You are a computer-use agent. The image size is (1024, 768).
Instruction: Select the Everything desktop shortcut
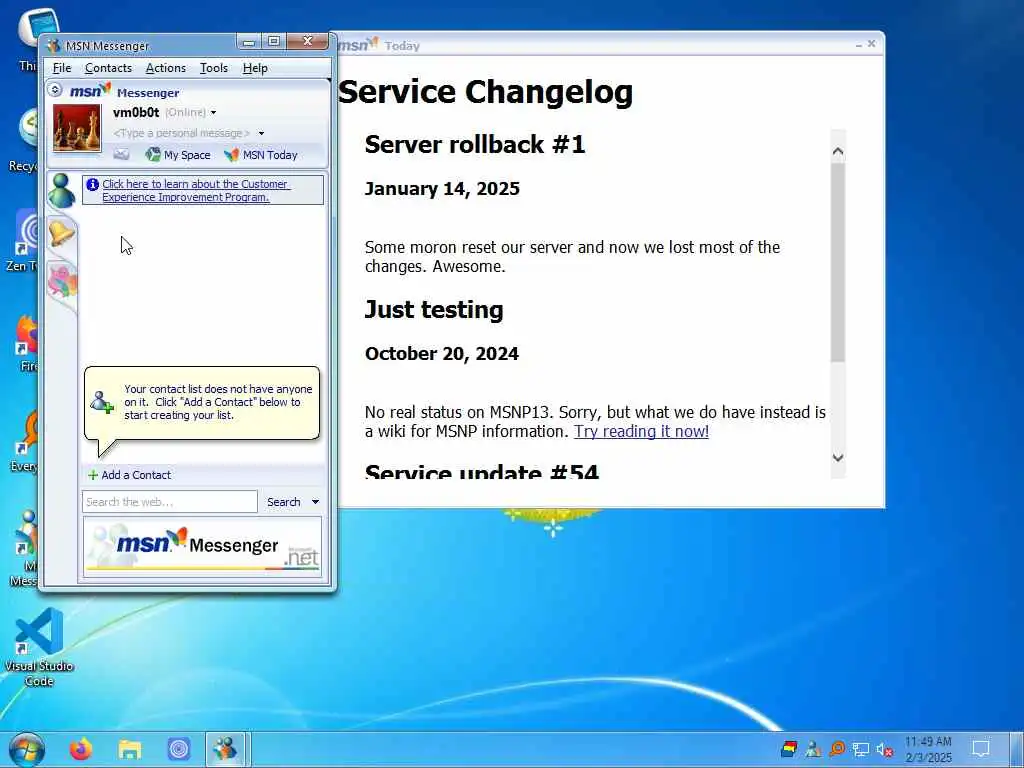[25, 442]
